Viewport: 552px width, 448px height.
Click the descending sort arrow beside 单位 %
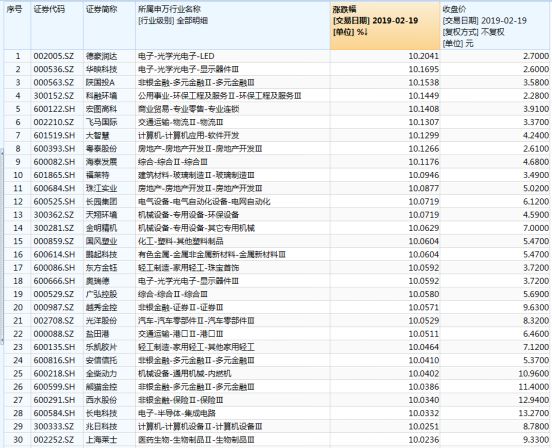[366, 32]
